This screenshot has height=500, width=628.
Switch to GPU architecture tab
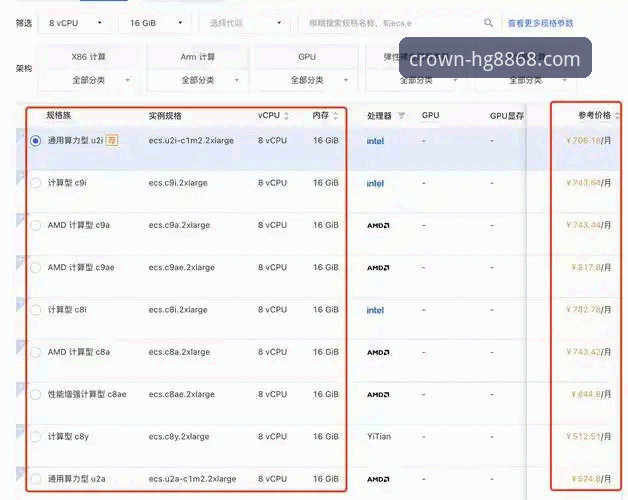click(x=307, y=57)
